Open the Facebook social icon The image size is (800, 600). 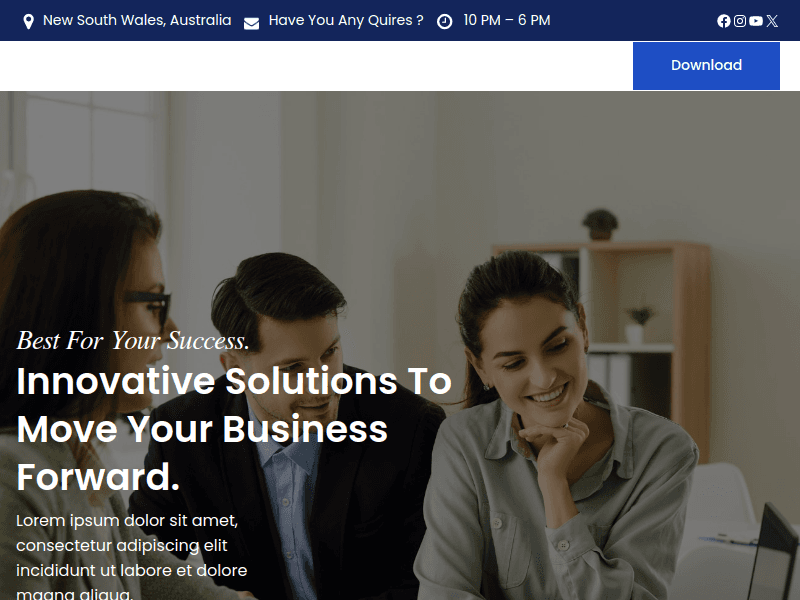pyautogui.click(x=723, y=21)
